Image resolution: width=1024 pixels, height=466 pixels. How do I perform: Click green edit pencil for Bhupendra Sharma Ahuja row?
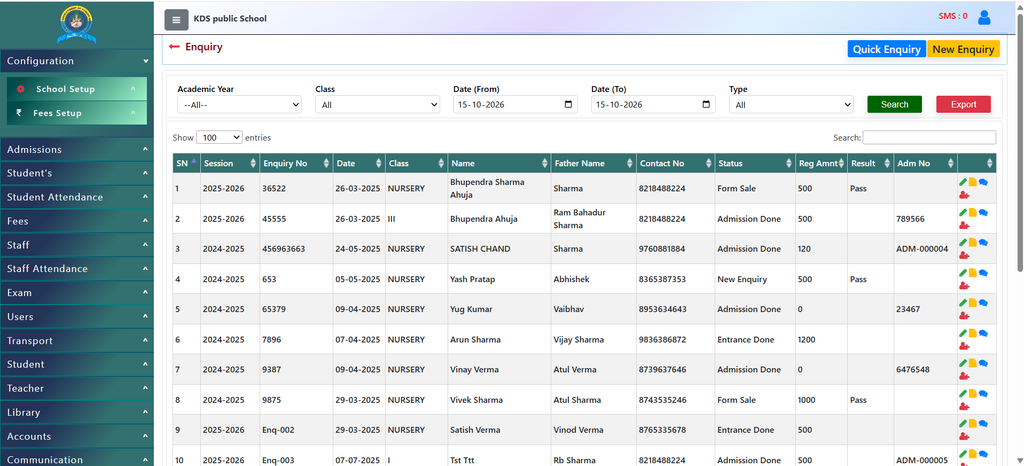963,182
